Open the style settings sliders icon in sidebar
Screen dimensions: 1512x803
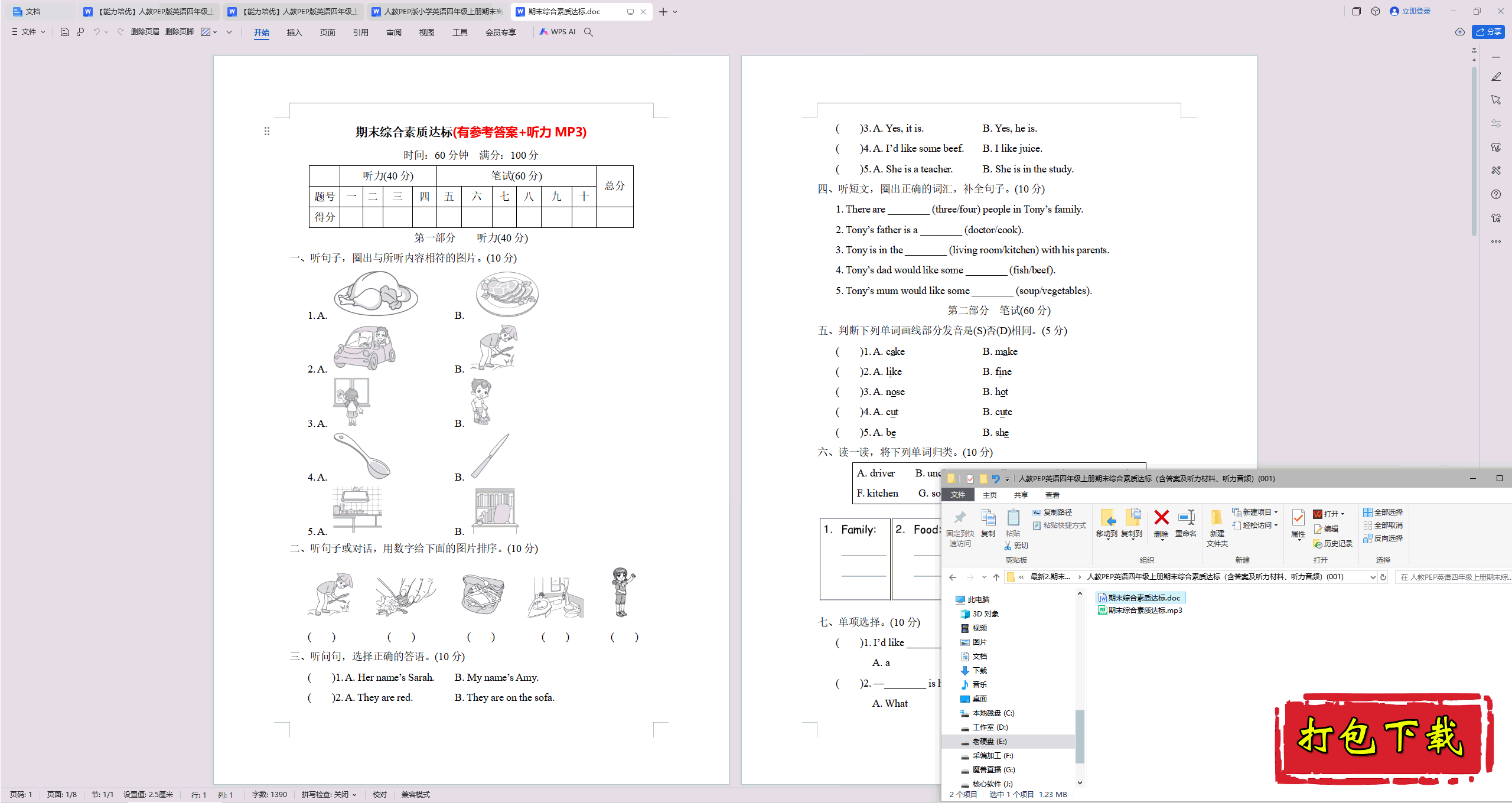click(x=1496, y=123)
